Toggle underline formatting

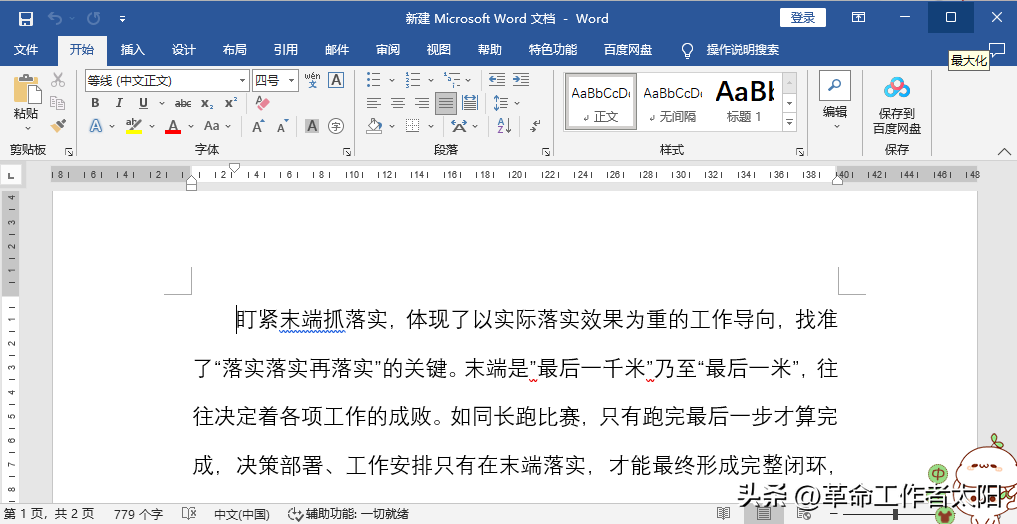(143, 103)
